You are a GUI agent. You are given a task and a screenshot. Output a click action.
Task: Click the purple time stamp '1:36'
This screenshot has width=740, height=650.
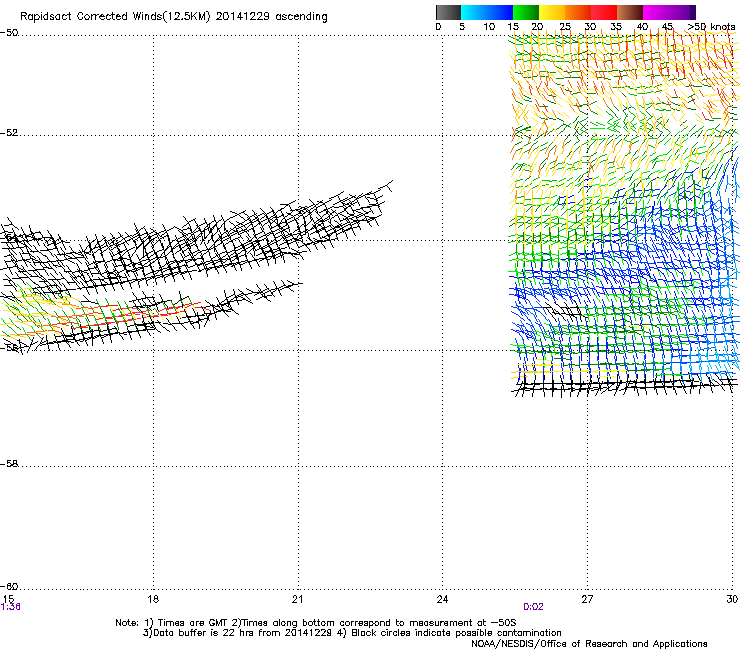point(10,607)
